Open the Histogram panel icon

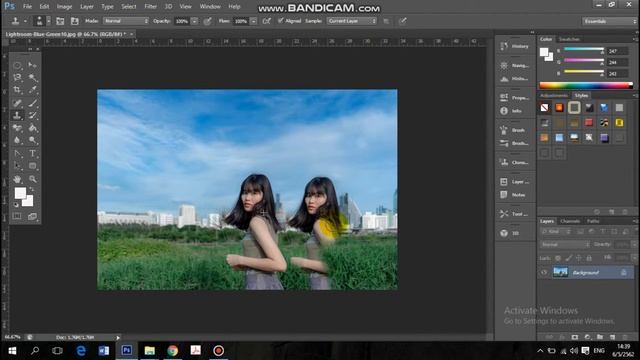pos(504,78)
